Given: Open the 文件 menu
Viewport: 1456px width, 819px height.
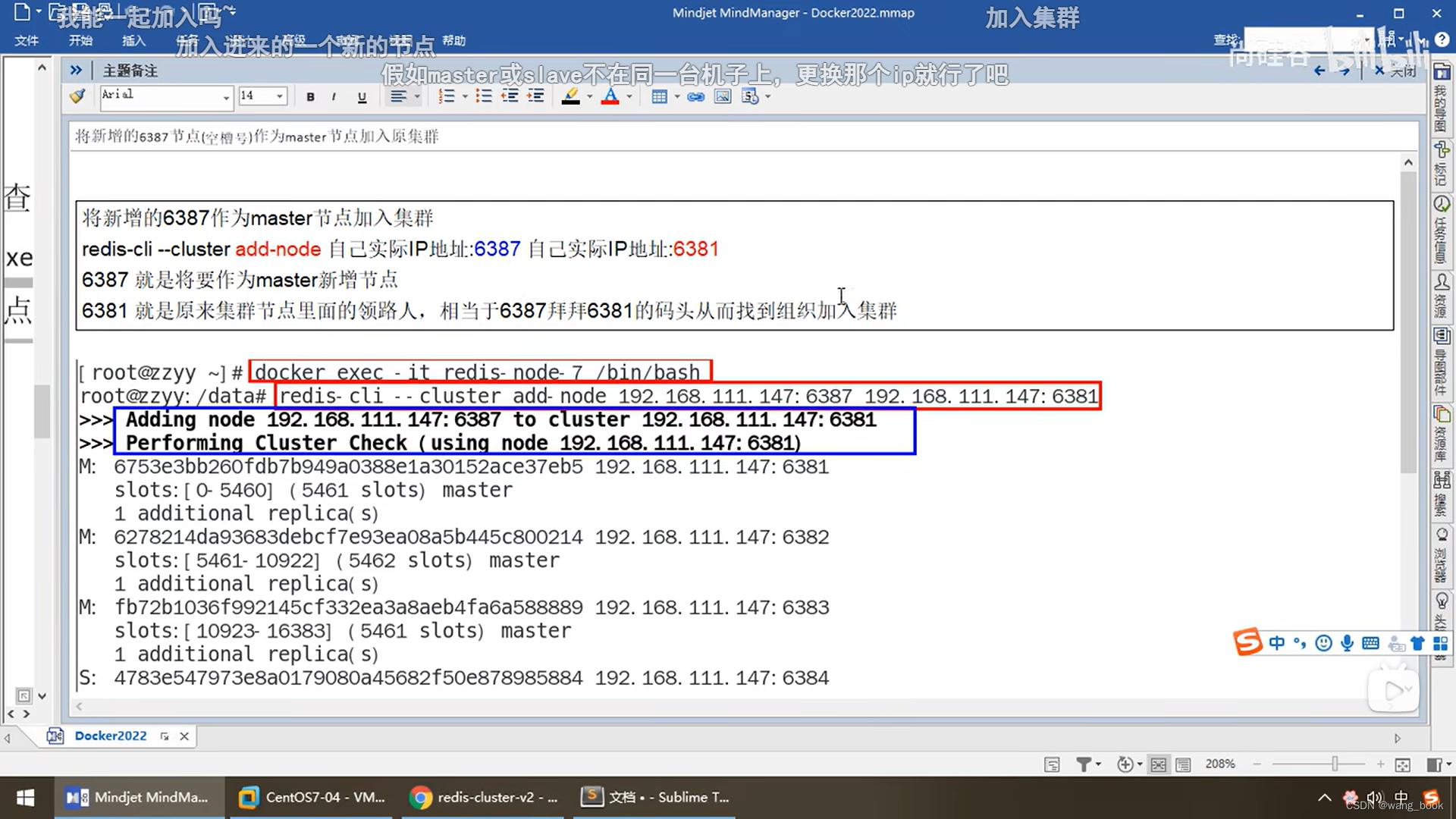Looking at the screenshot, I should coord(27,41).
